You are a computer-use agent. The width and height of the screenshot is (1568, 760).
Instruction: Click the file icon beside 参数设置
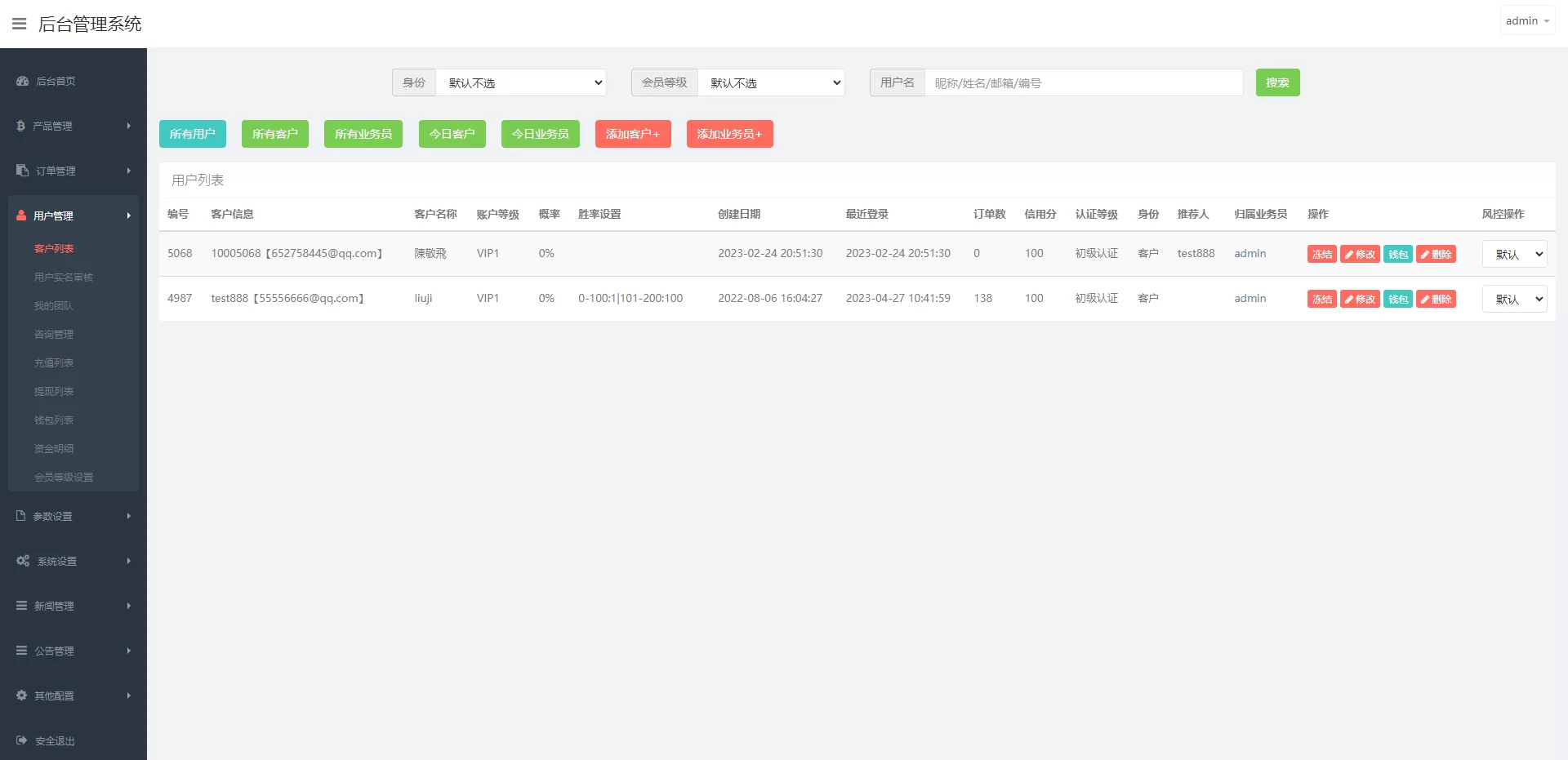pos(20,516)
